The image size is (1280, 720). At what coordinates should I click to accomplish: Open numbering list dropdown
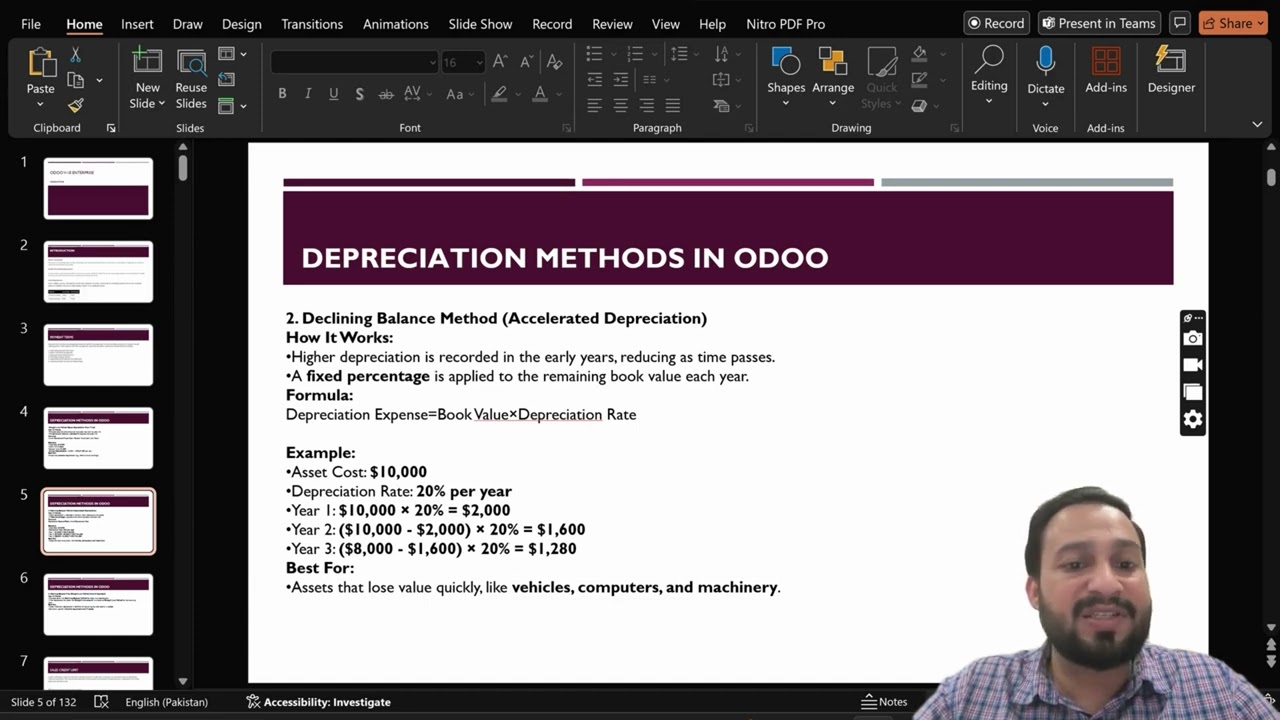pyautogui.click(x=653, y=54)
